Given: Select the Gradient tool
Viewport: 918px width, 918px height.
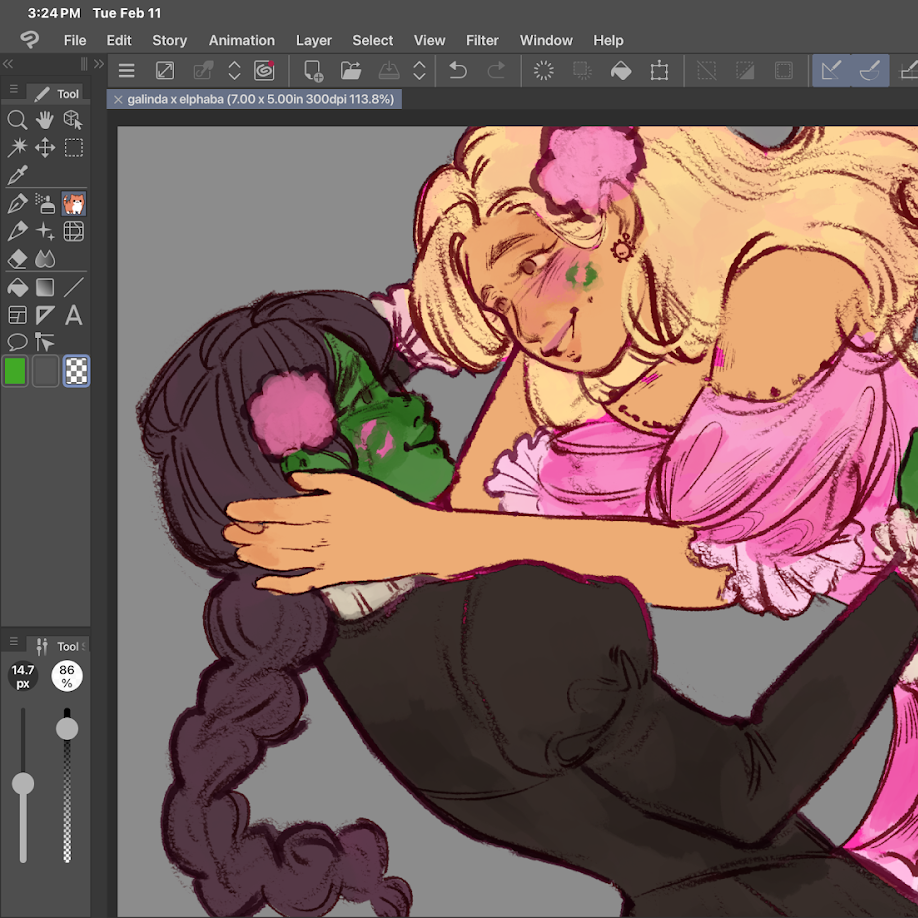Looking at the screenshot, I should [x=44, y=287].
